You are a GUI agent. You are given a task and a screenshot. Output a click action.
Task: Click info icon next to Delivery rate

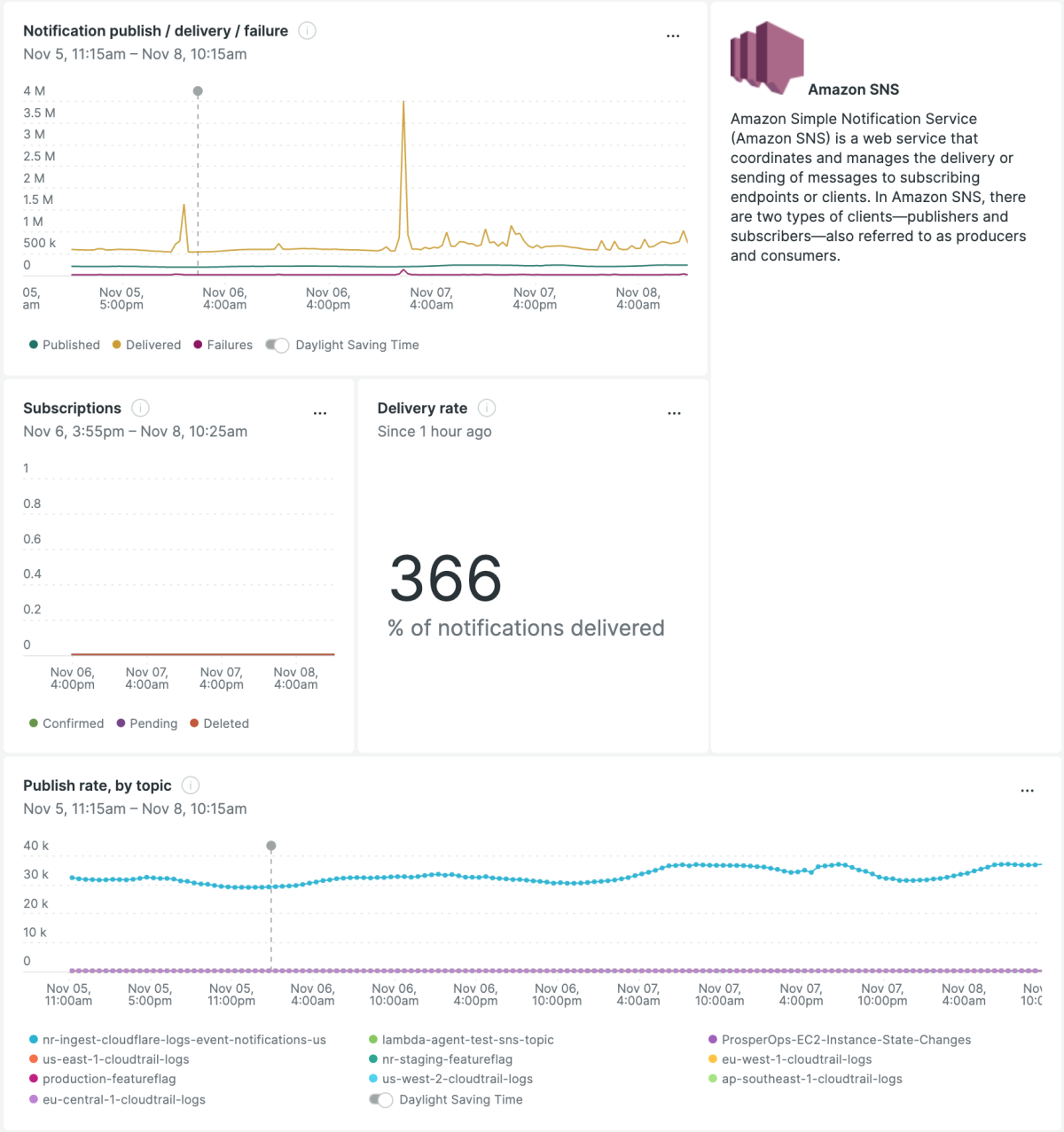[487, 408]
